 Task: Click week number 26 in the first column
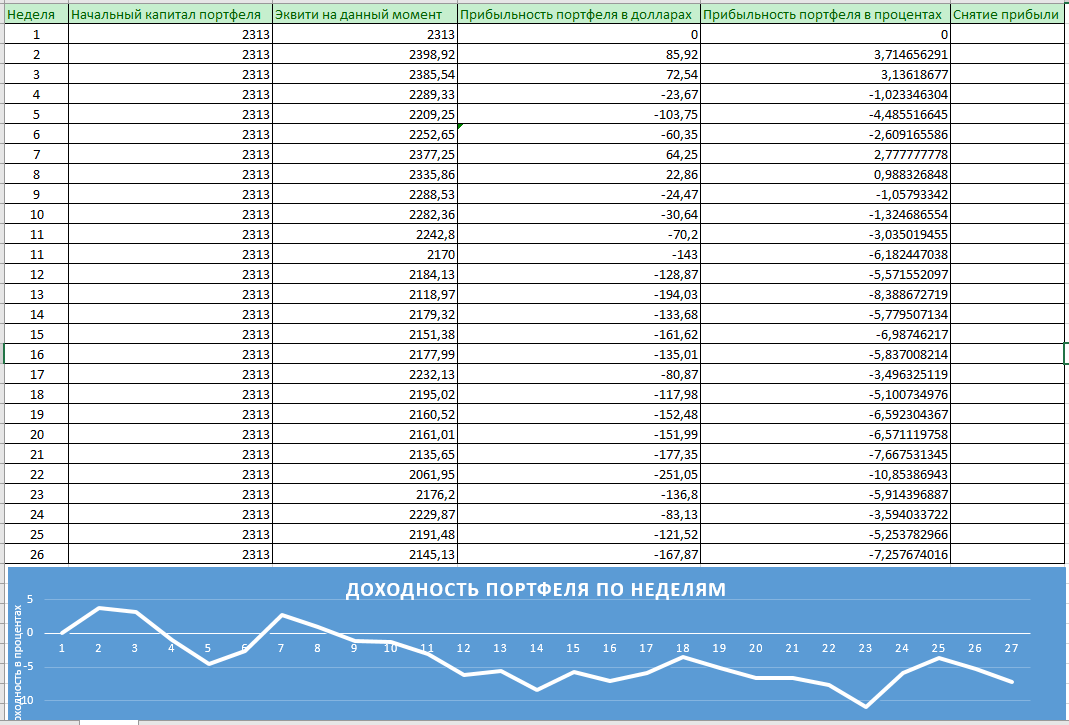36,554
